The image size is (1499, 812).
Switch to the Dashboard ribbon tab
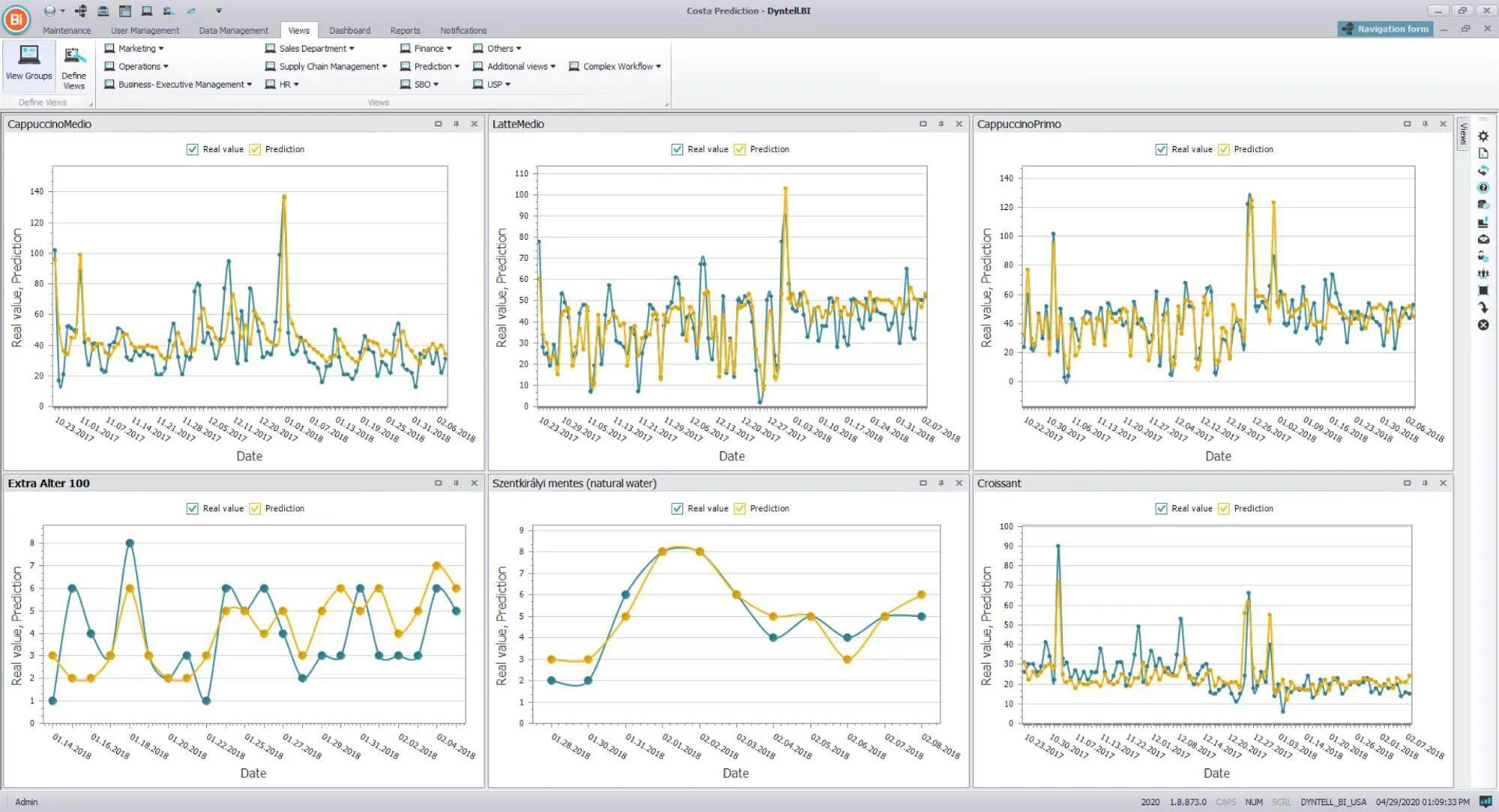(x=349, y=30)
